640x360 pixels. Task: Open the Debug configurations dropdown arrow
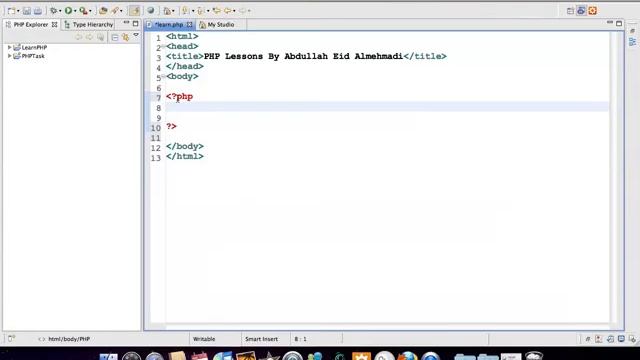click(x=60, y=11)
